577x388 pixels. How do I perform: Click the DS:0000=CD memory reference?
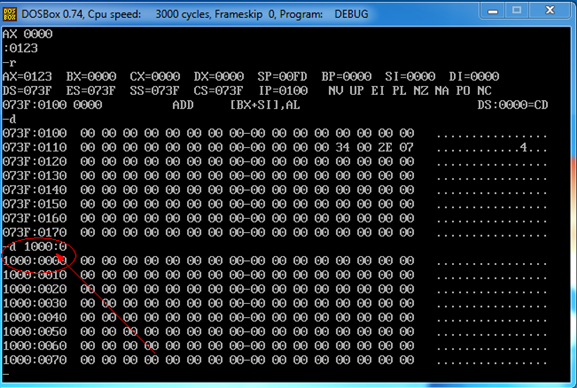coord(513,105)
